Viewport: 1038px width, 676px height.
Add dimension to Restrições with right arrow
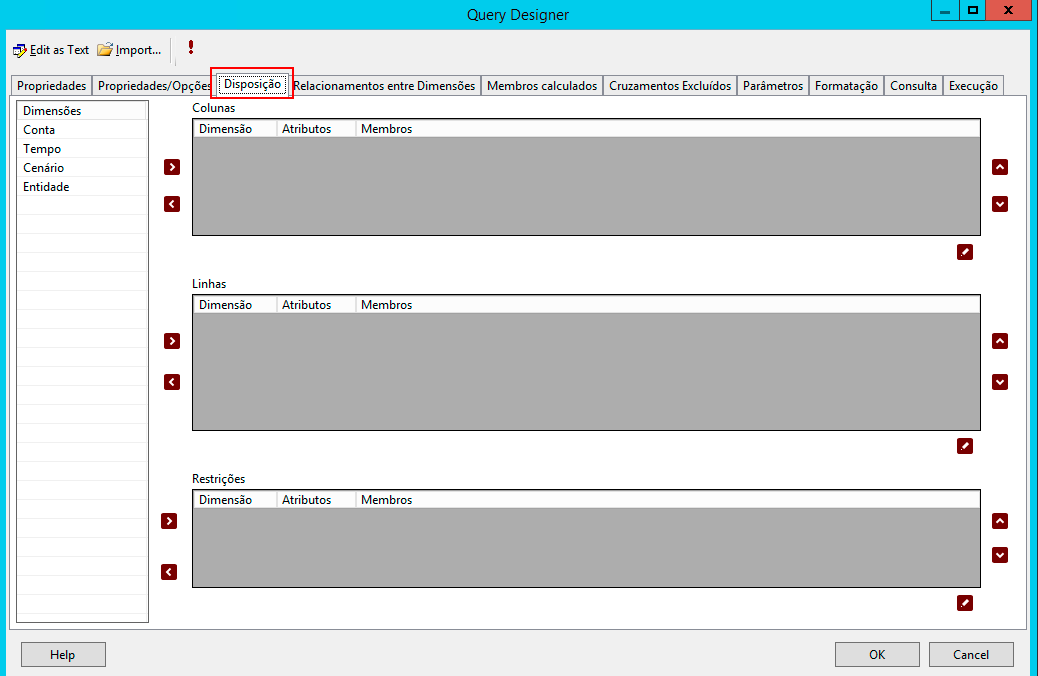pyautogui.click(x=169, y=521)
